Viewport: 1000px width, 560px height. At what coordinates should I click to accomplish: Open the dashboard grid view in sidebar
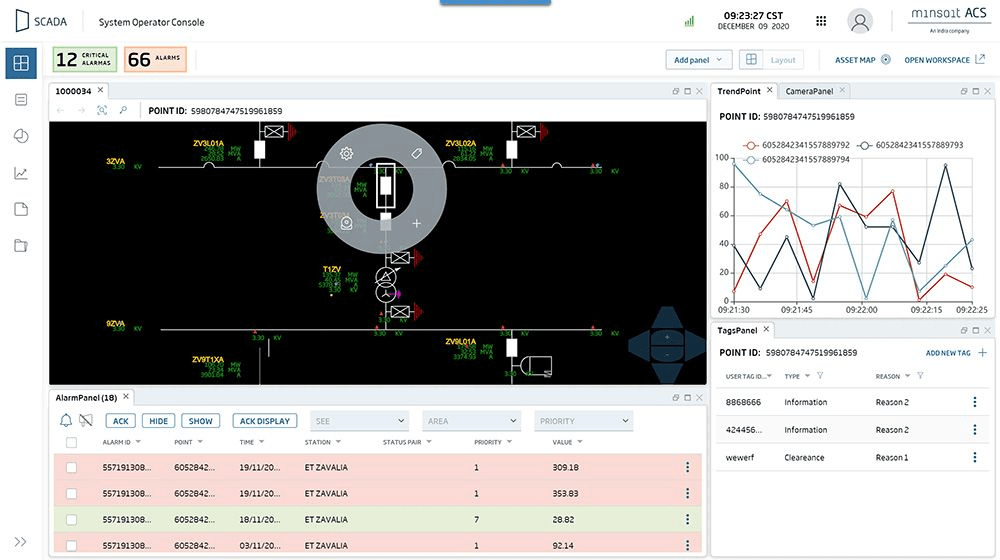[21, 63]
